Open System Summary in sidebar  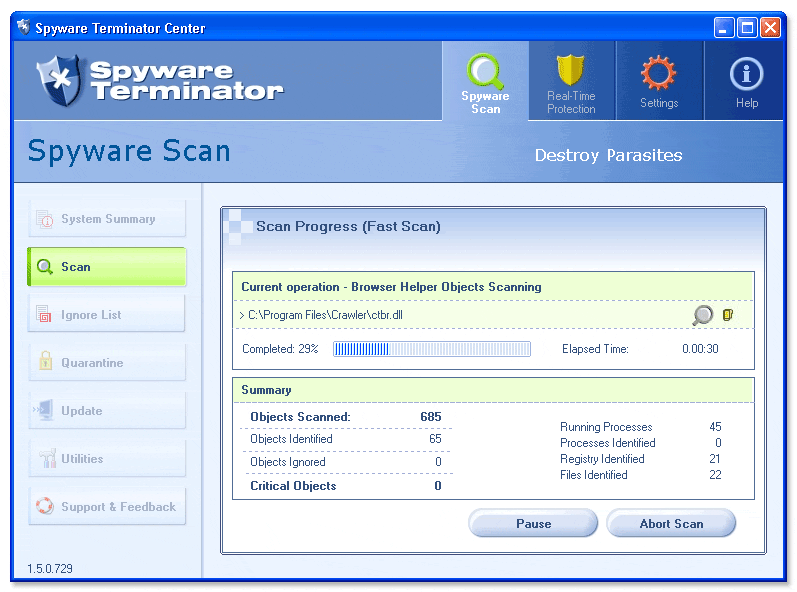pyautogui.click(x=107, y=219)
